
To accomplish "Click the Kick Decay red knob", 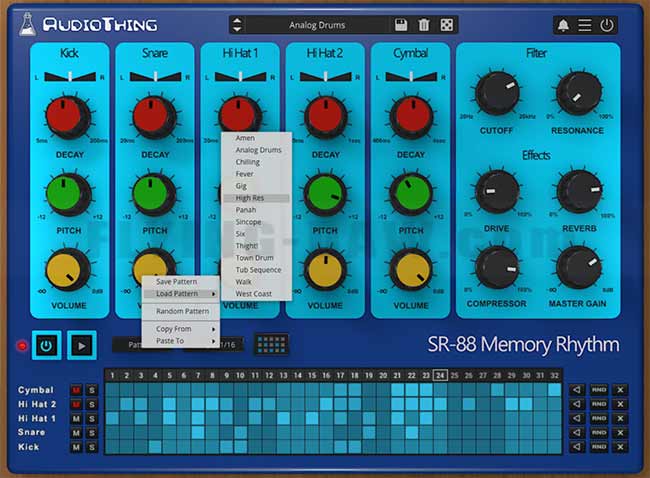I will pos(68,117).
